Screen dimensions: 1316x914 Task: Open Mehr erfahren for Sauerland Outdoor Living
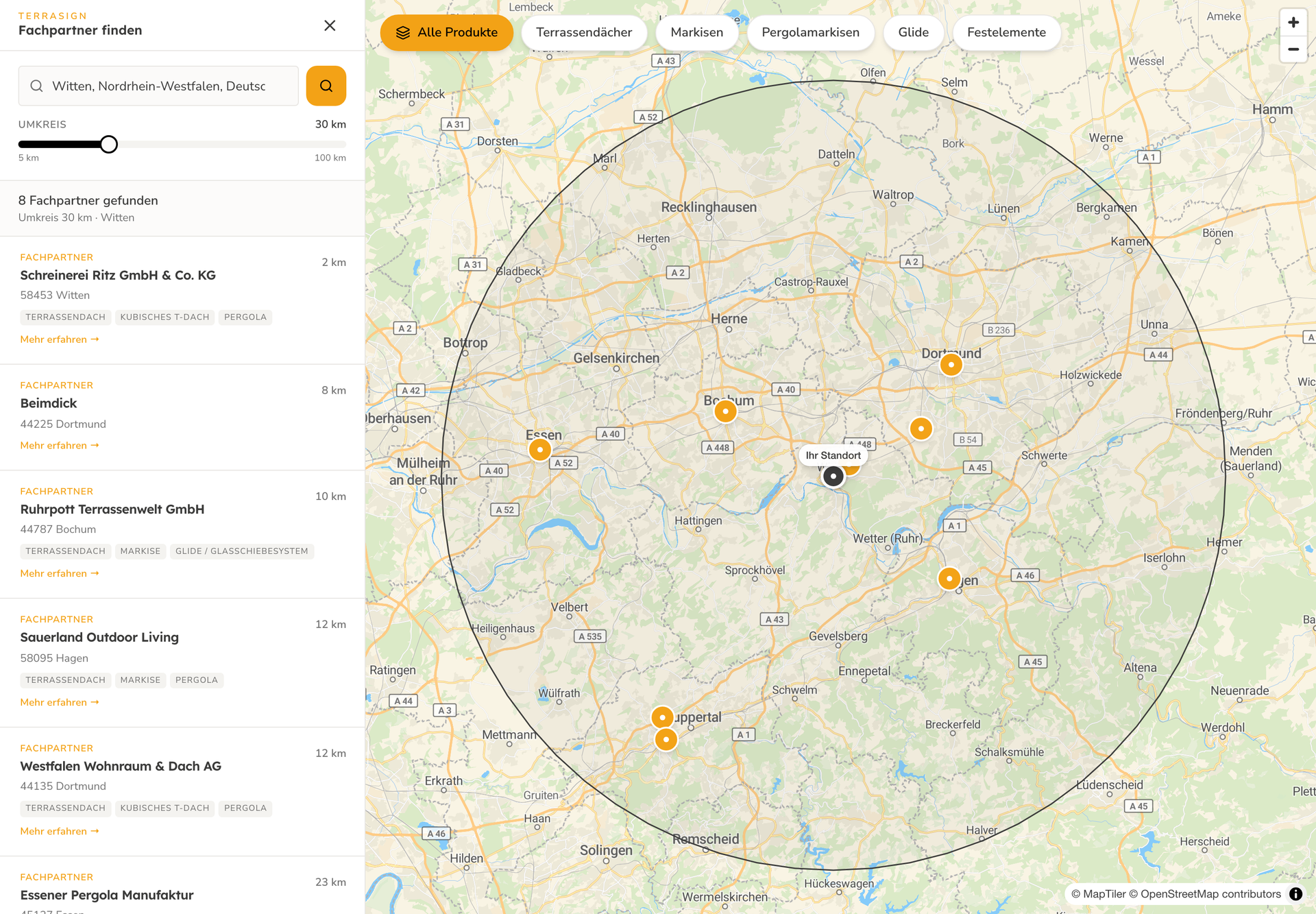click(60, 702)
